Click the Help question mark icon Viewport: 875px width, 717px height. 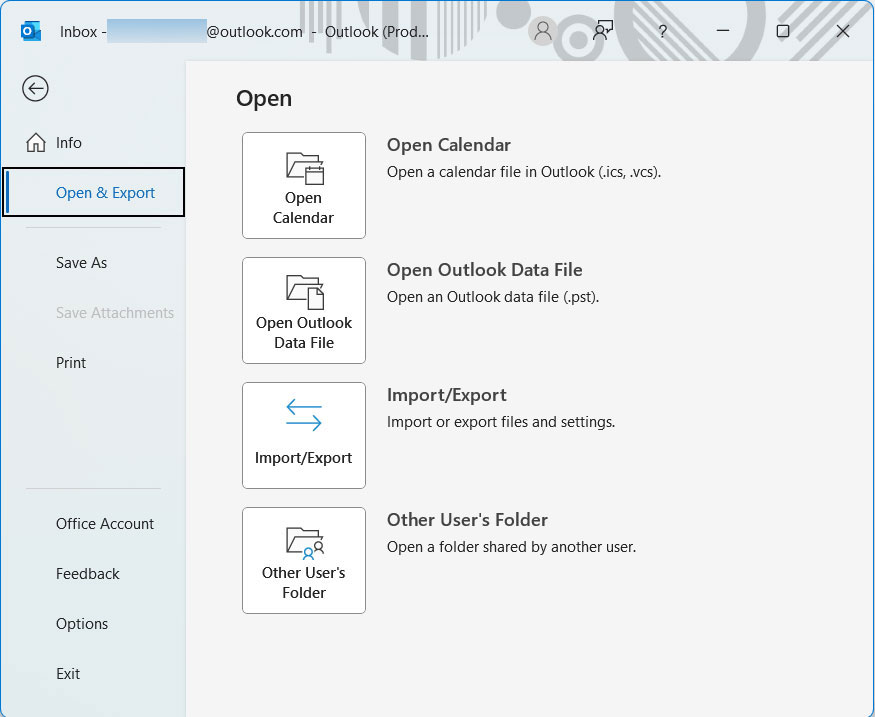click(662, 31)
